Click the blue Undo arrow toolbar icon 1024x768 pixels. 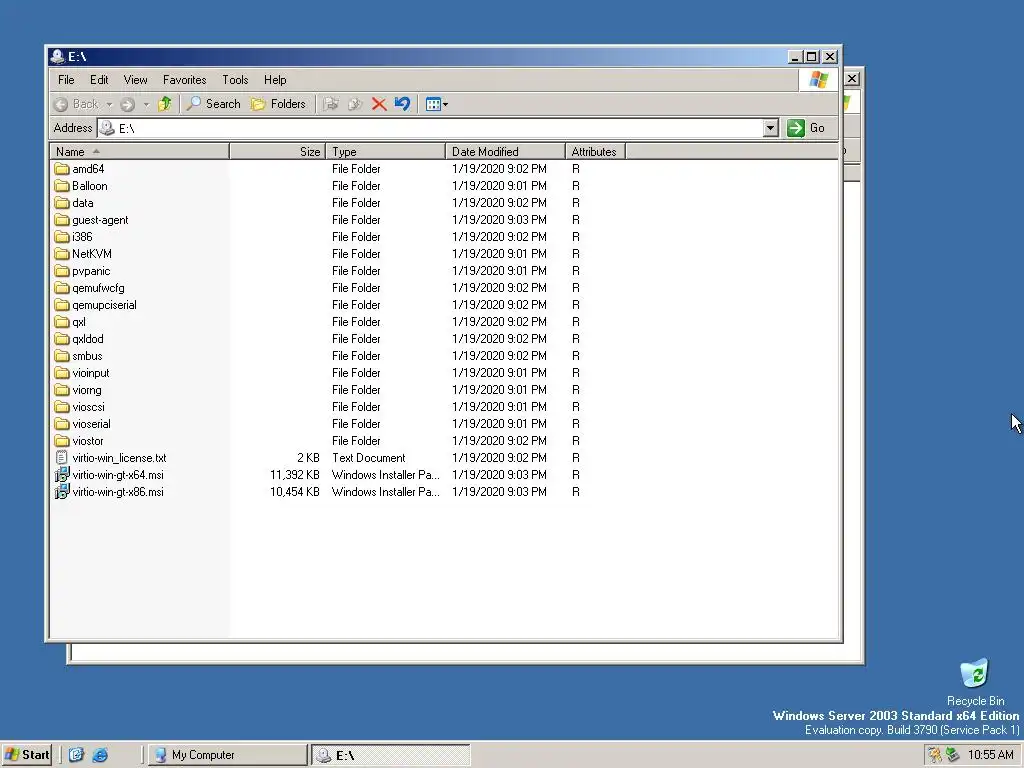pyautogui.click(x=402, y=104)
